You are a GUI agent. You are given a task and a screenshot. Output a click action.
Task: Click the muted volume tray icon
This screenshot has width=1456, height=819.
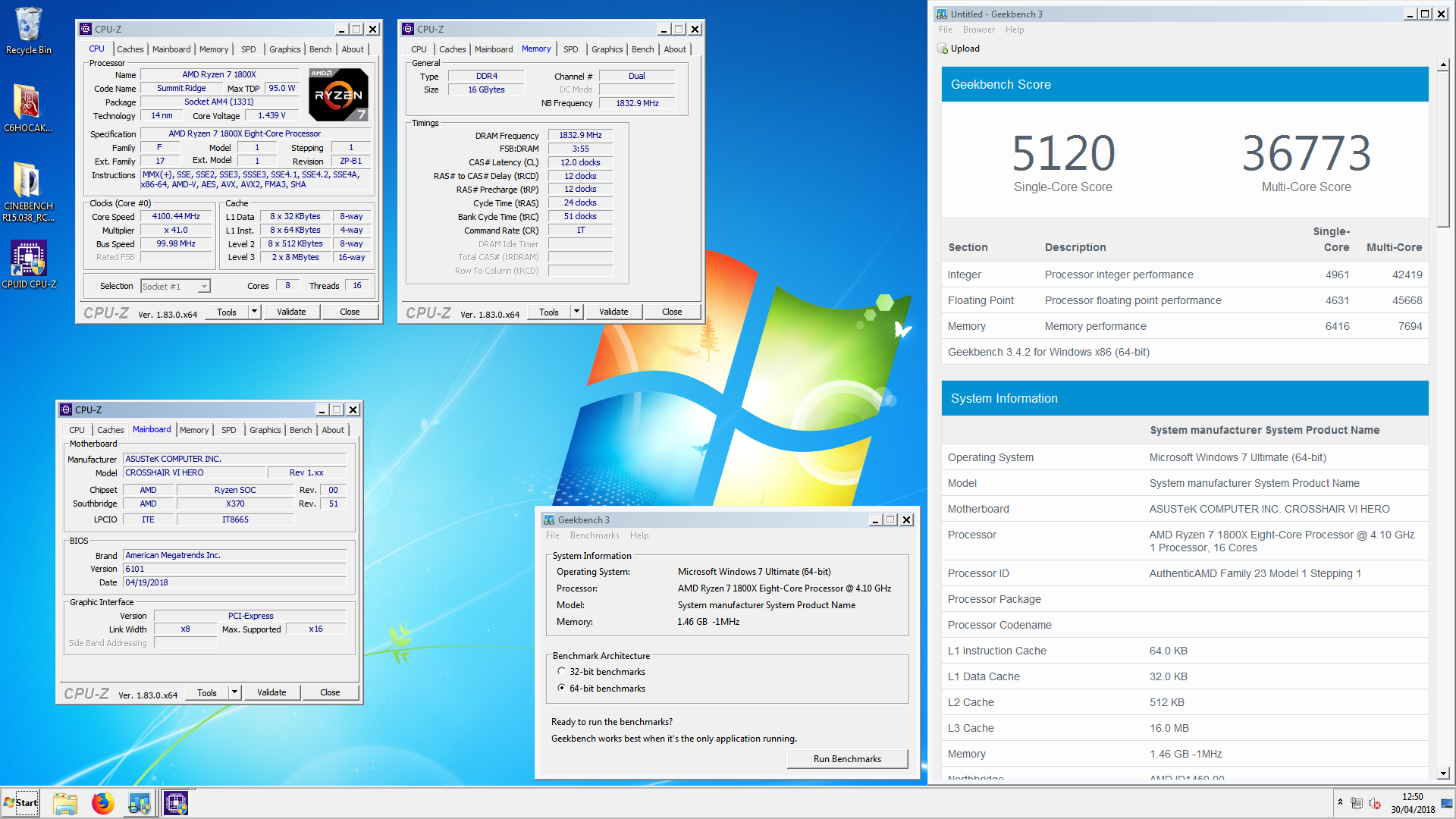(1375, 803)
